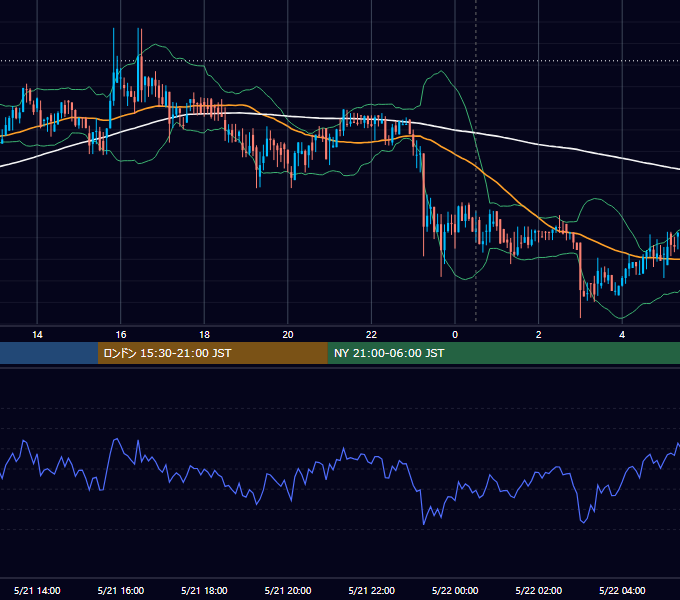Click the 5/21 16:00 date label
The height and width of the screenshot is (600, 680).
click(121, 590)
